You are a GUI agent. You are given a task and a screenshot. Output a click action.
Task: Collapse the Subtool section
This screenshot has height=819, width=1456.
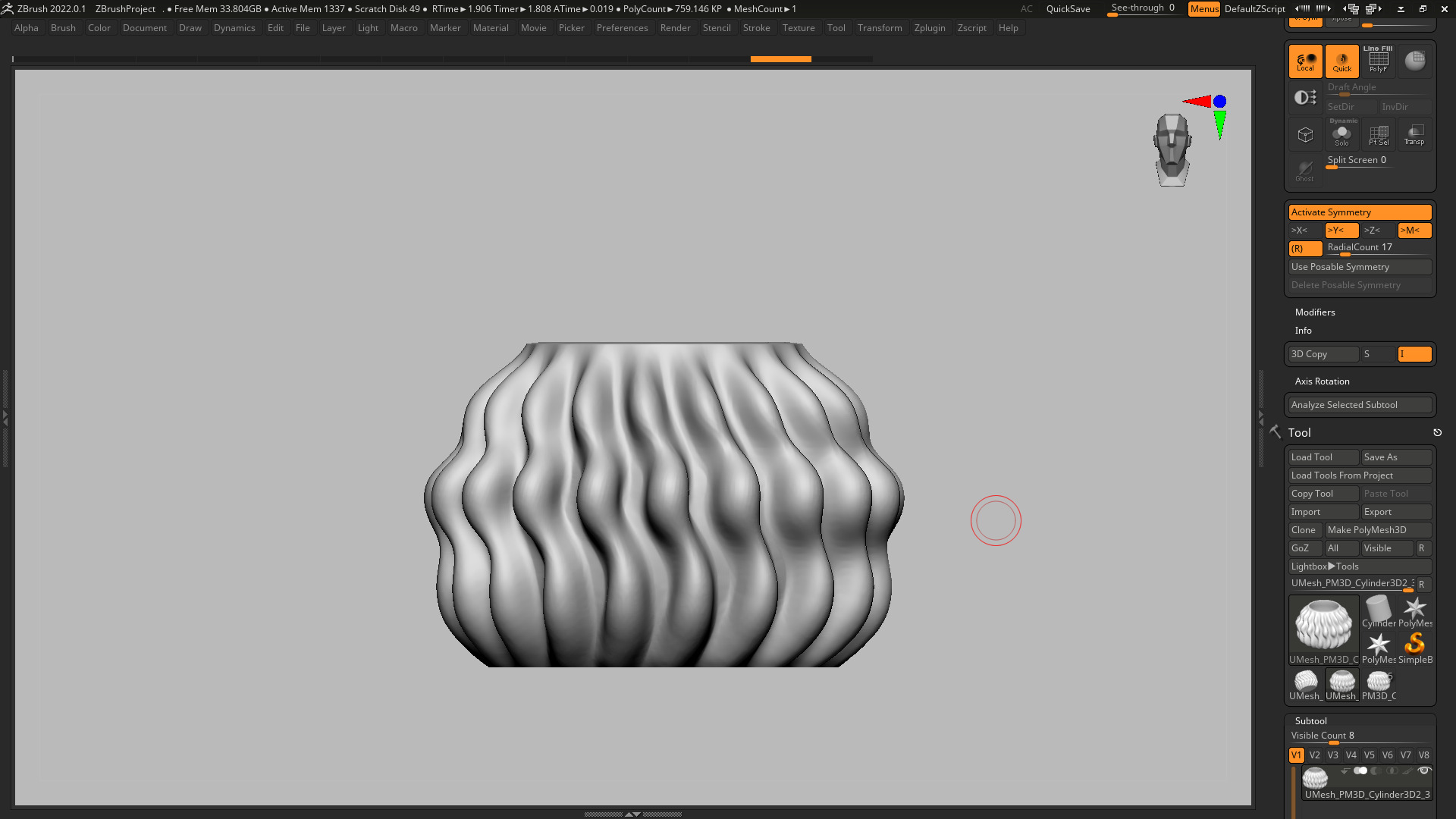1310,721
